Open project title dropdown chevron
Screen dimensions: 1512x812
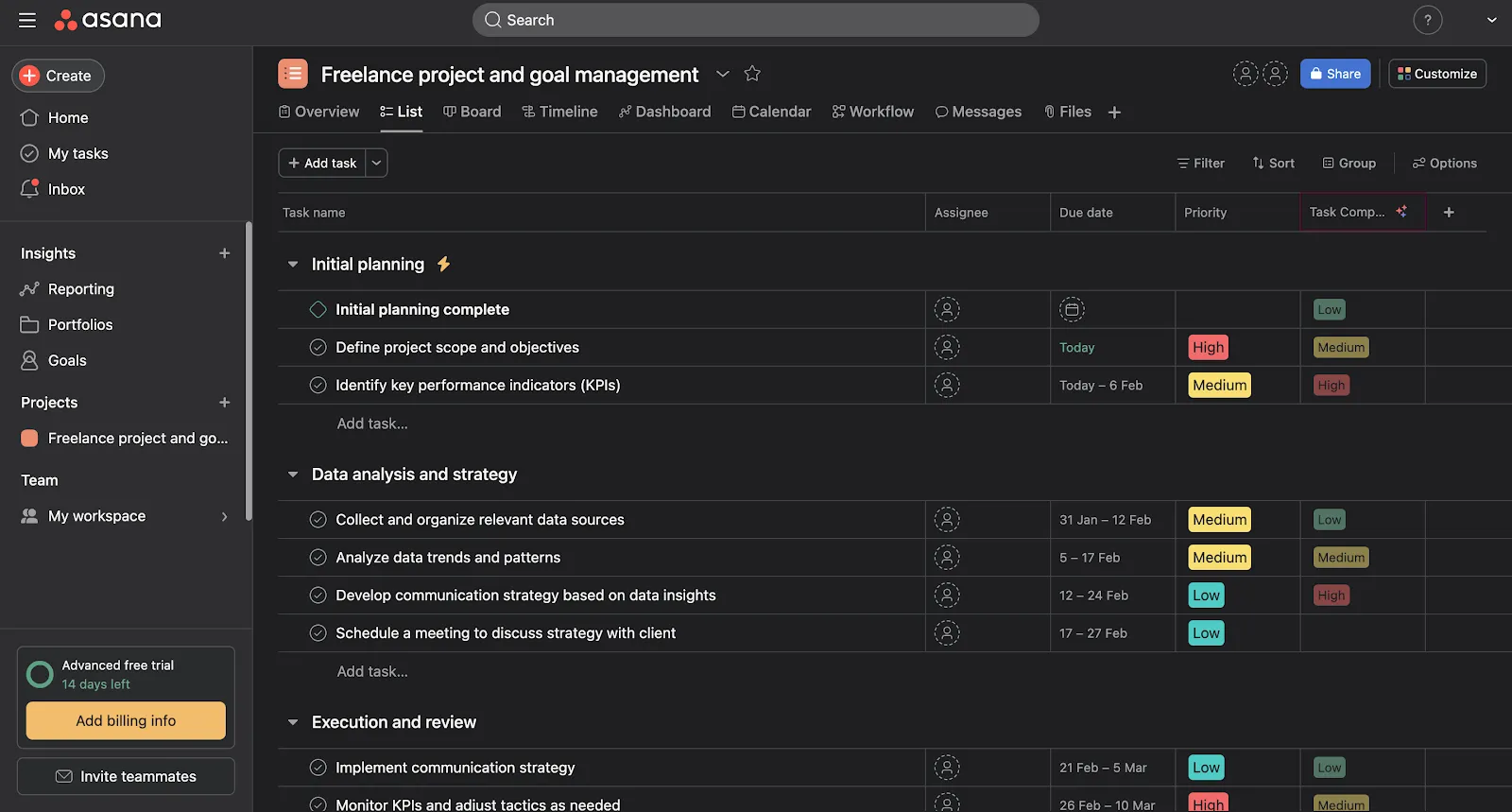pos(723,74)
